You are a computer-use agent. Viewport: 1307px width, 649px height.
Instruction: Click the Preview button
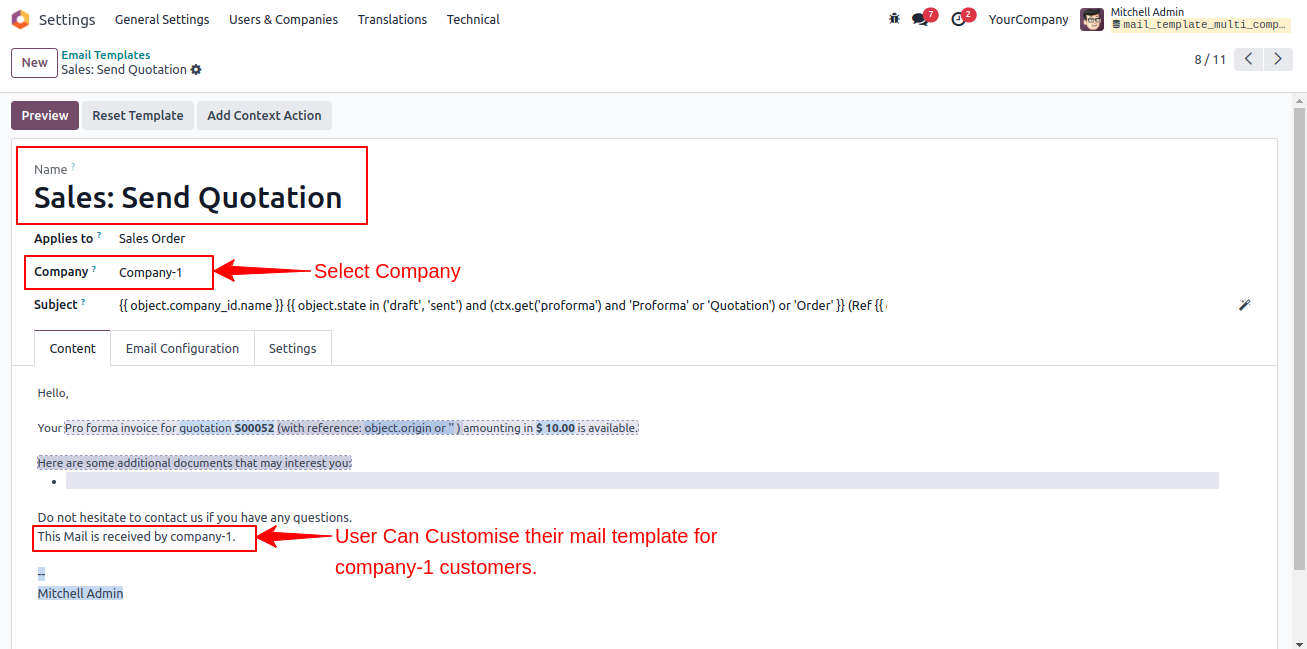pos(44,115)
